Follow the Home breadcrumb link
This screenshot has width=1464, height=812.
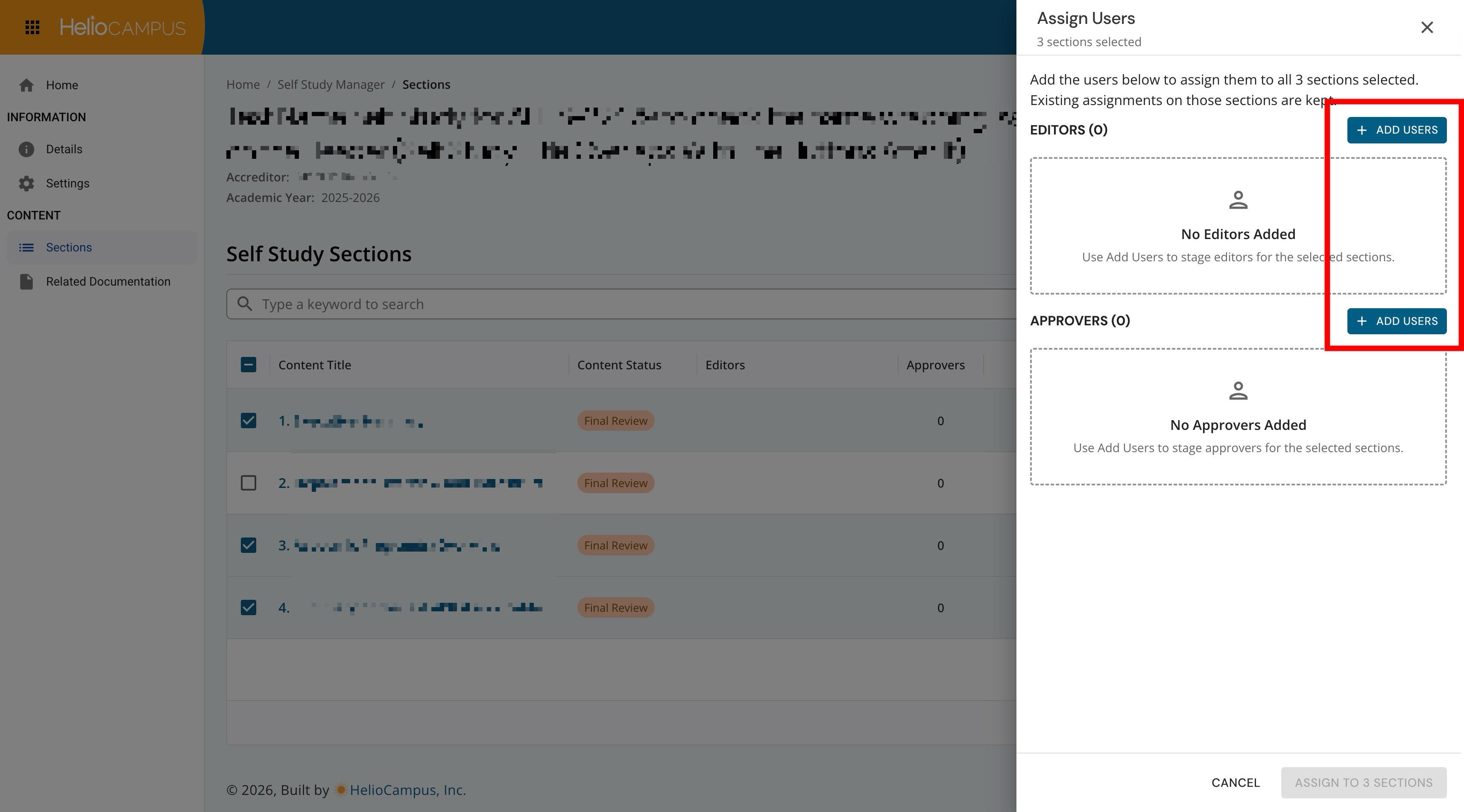(243, 85)
